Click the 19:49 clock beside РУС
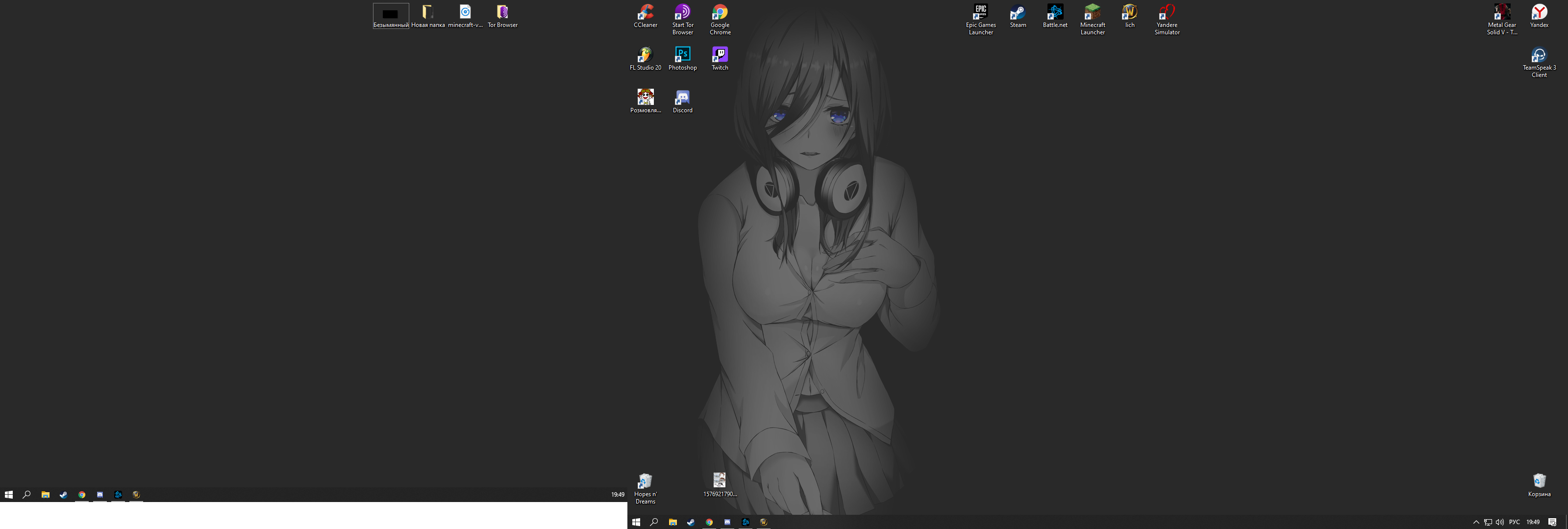 click(x=1533, y=522)
